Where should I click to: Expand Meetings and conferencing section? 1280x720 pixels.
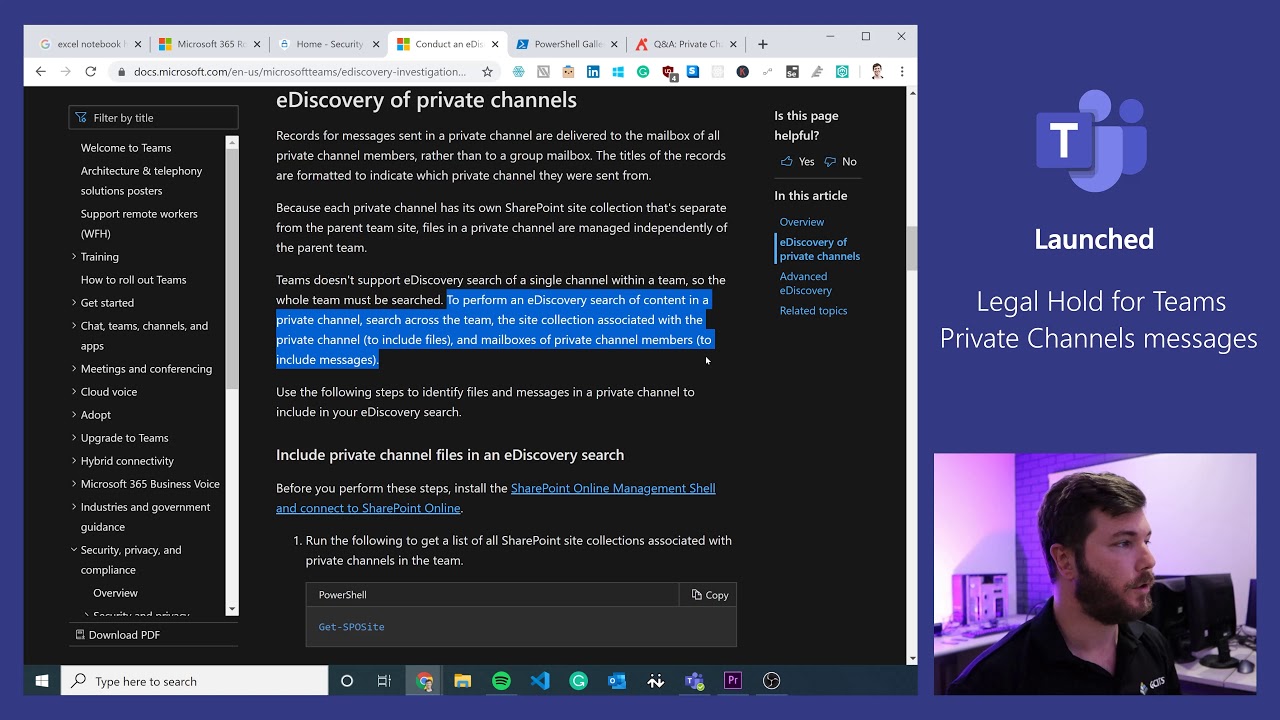pos(74,369)
